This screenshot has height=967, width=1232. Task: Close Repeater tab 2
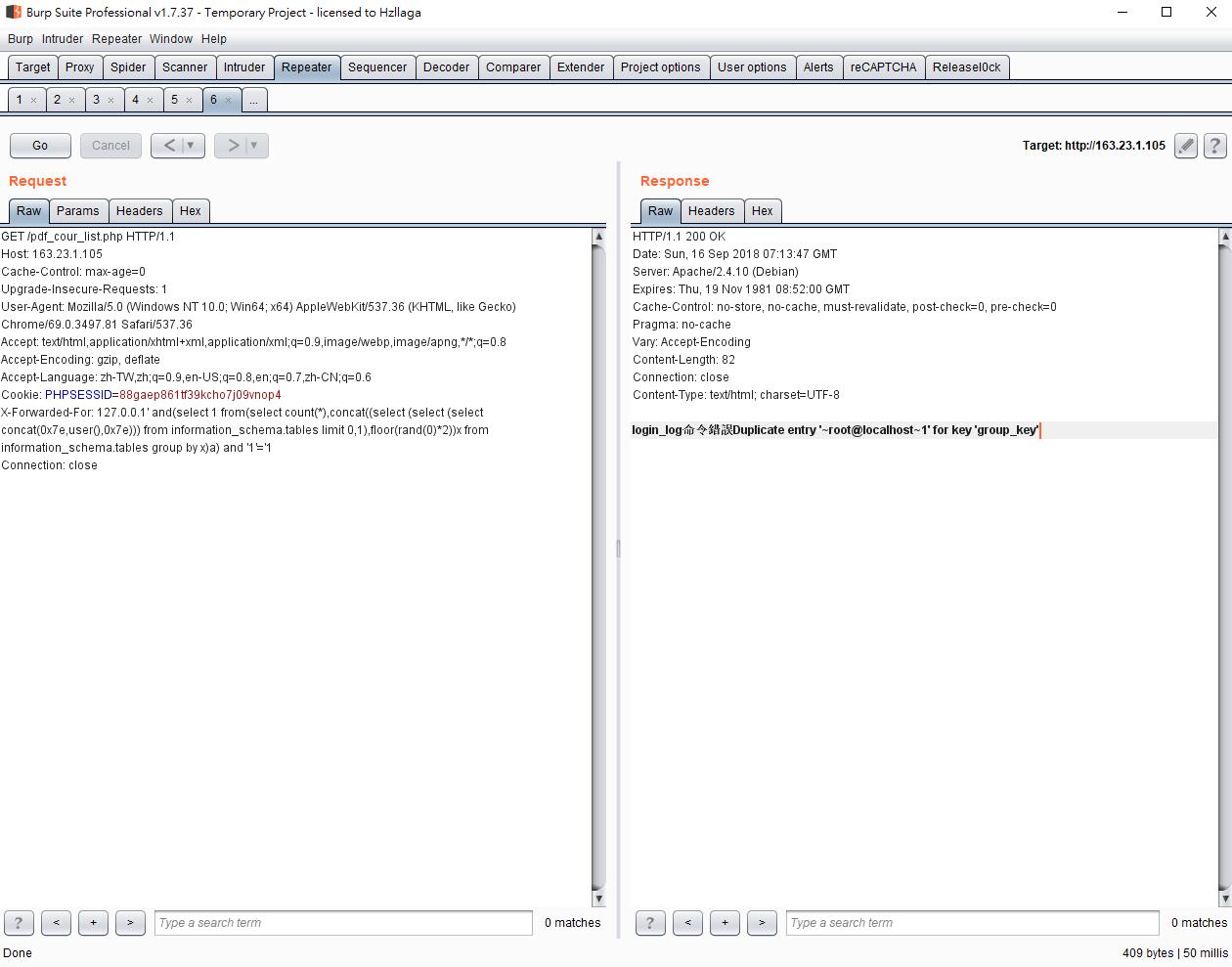(71, 100)
